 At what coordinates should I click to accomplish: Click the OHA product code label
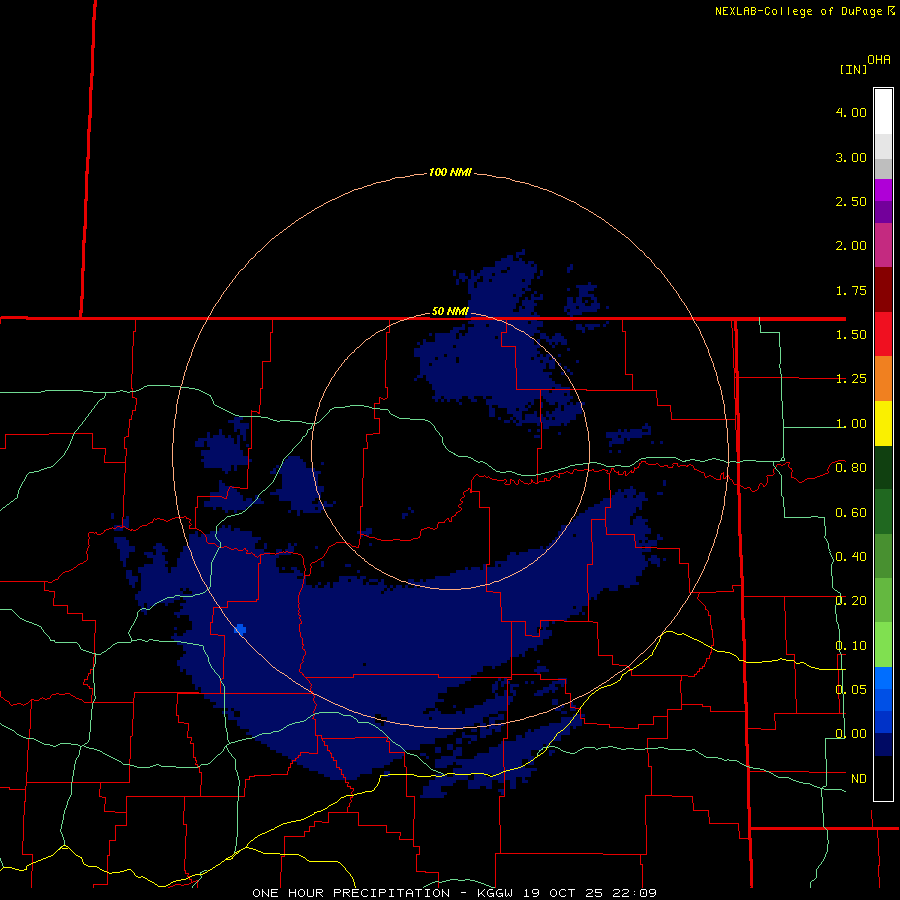pyautogui.click(x=879, y=60)
